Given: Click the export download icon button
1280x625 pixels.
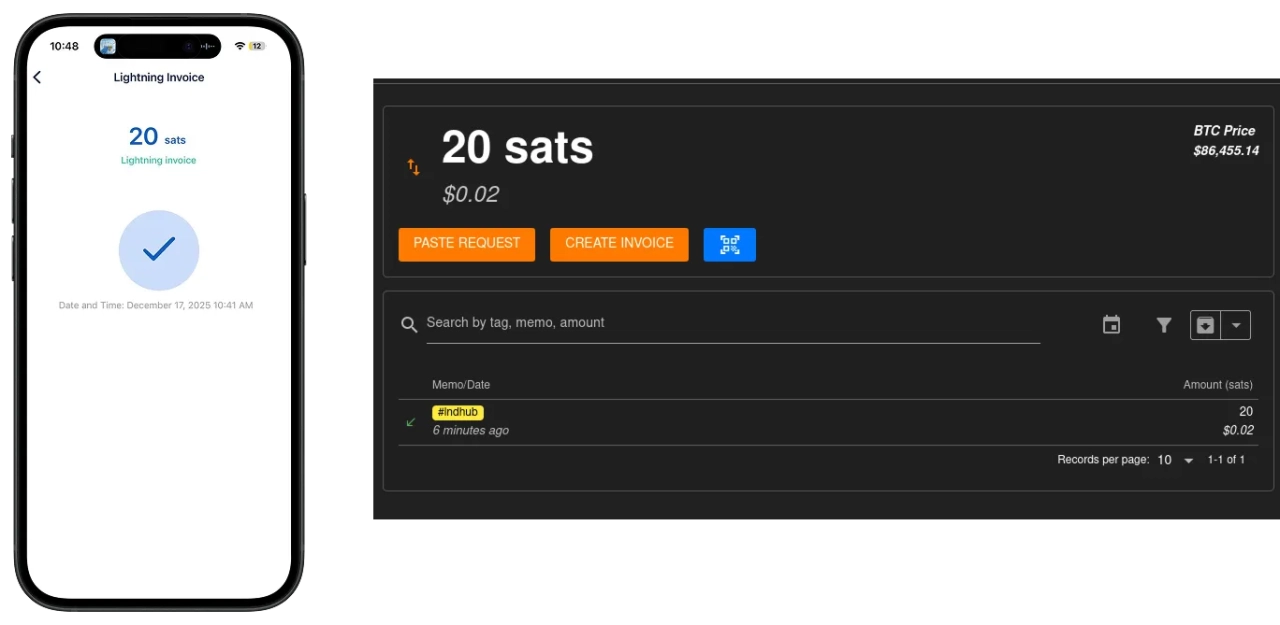Looking at the screenshot, I should 1206,325.
